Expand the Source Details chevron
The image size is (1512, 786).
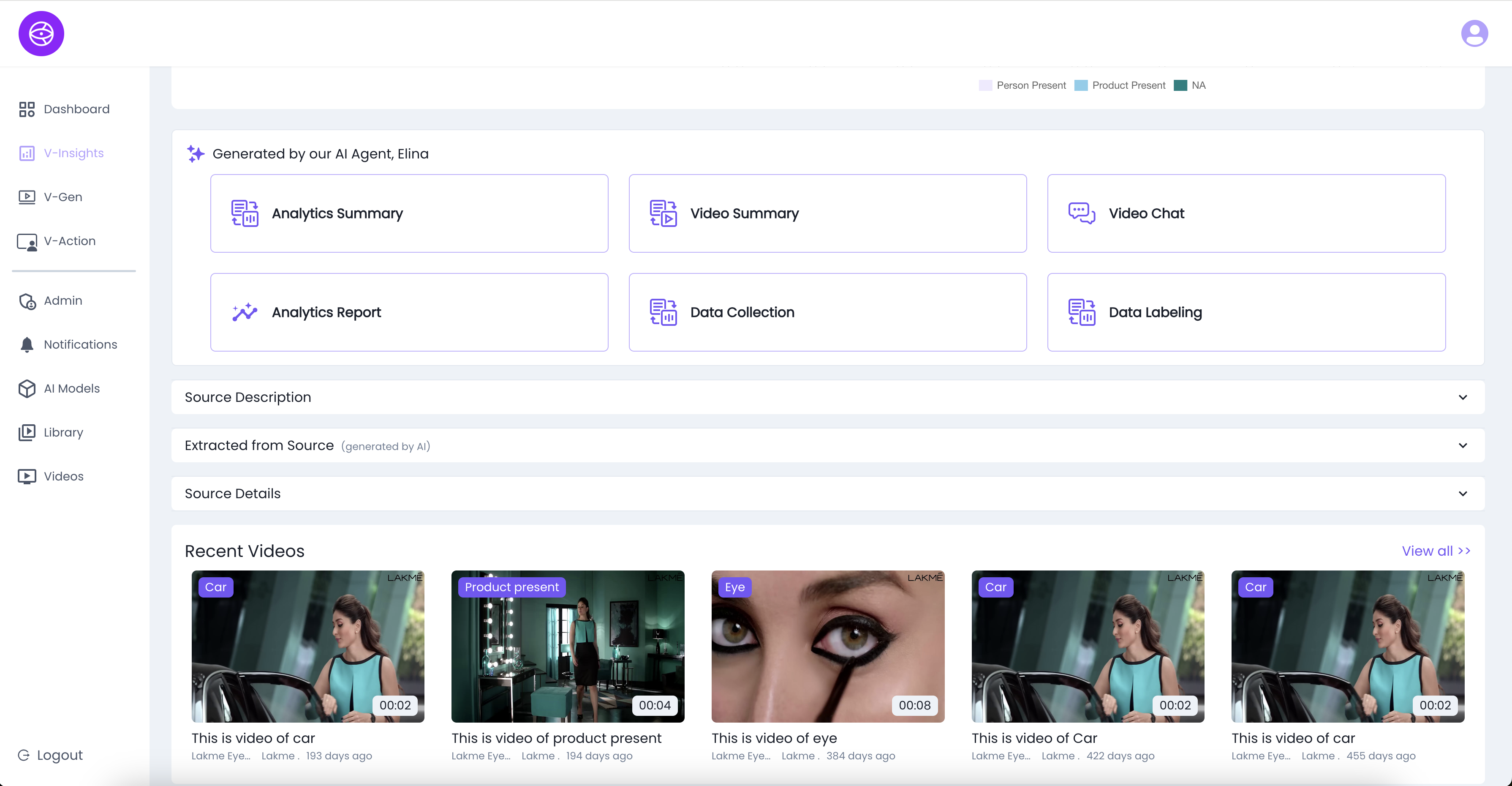(x=1463, y=494)
